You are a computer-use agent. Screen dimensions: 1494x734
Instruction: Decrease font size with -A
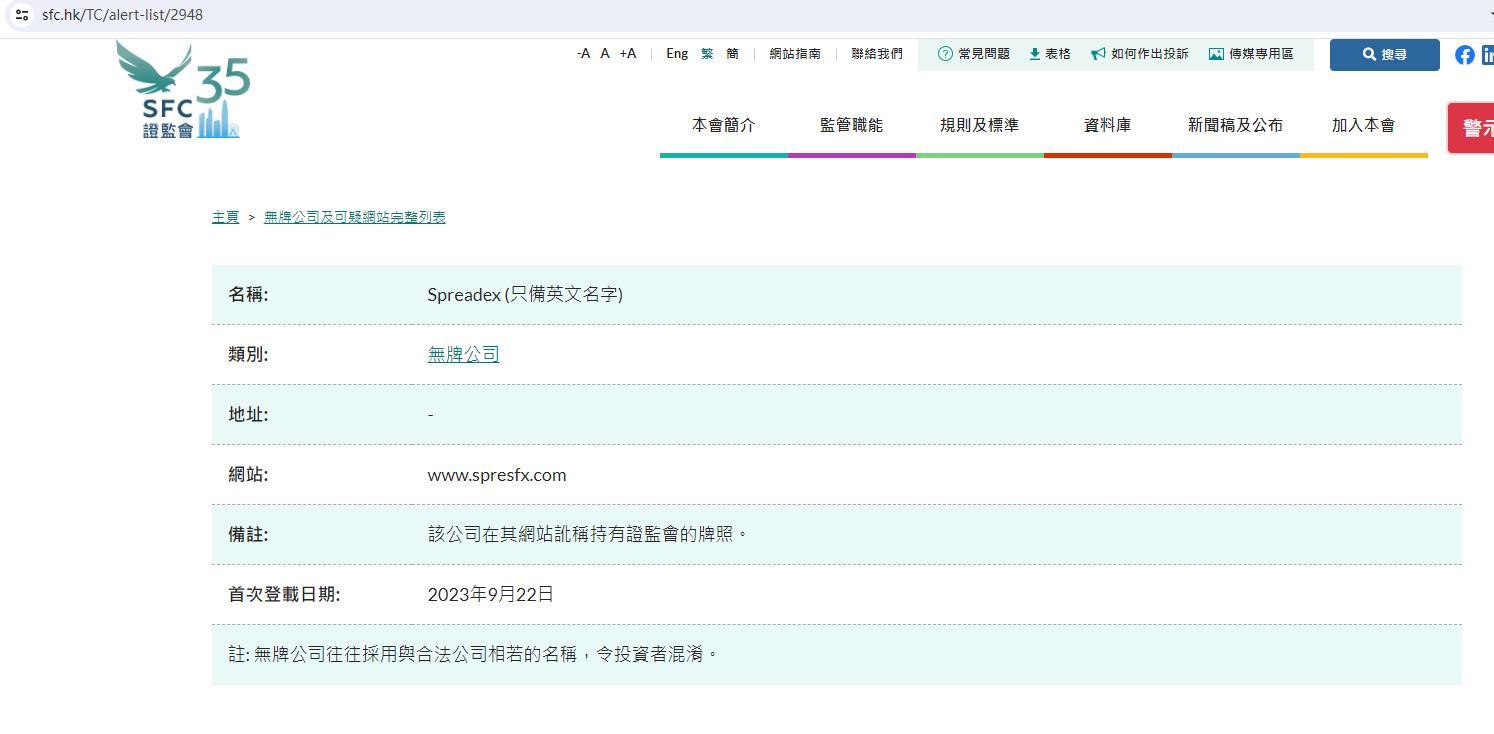pyautogui.click(x=583, y=54)
